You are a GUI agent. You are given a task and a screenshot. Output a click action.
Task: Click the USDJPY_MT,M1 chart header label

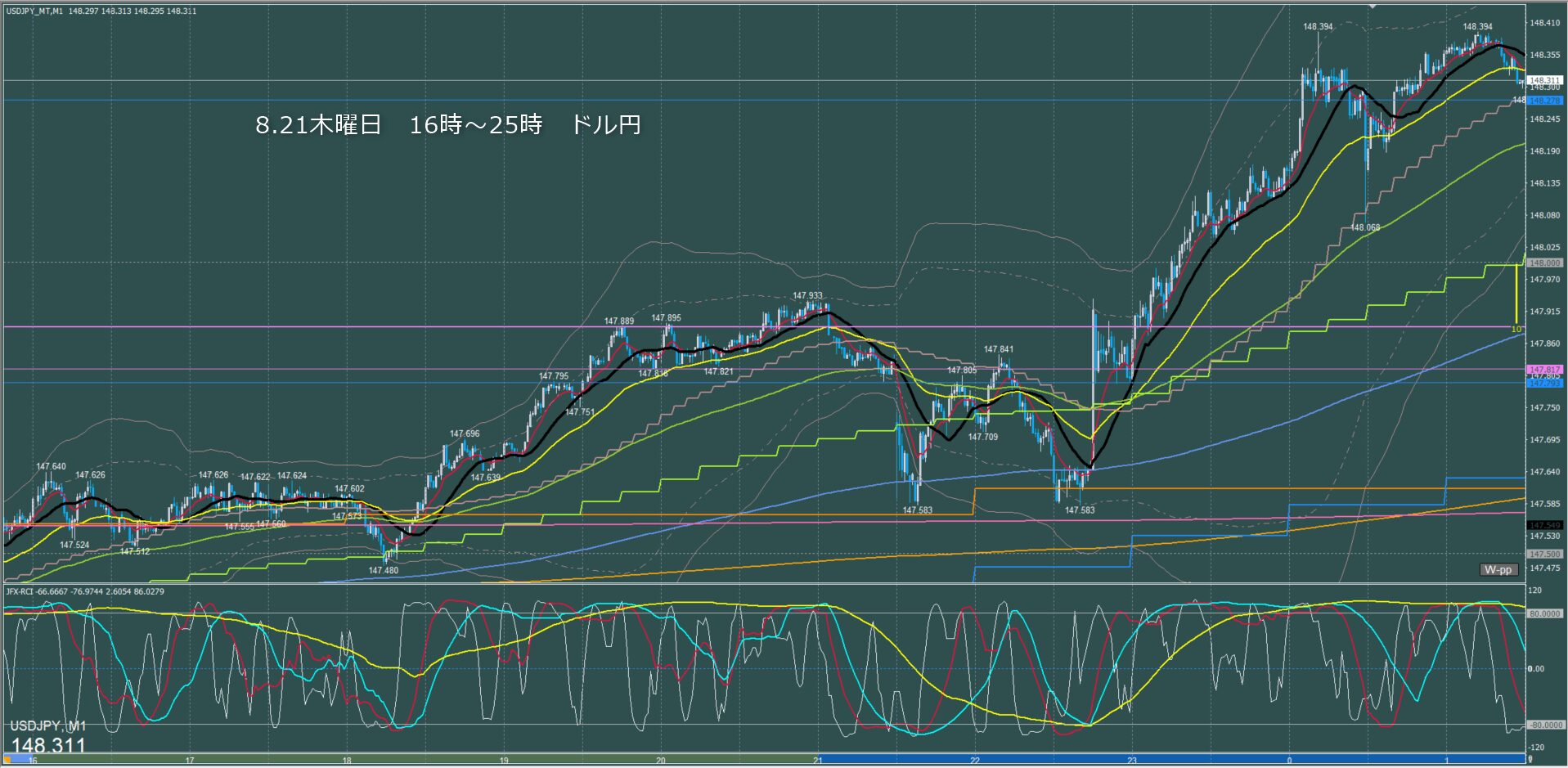36,11
